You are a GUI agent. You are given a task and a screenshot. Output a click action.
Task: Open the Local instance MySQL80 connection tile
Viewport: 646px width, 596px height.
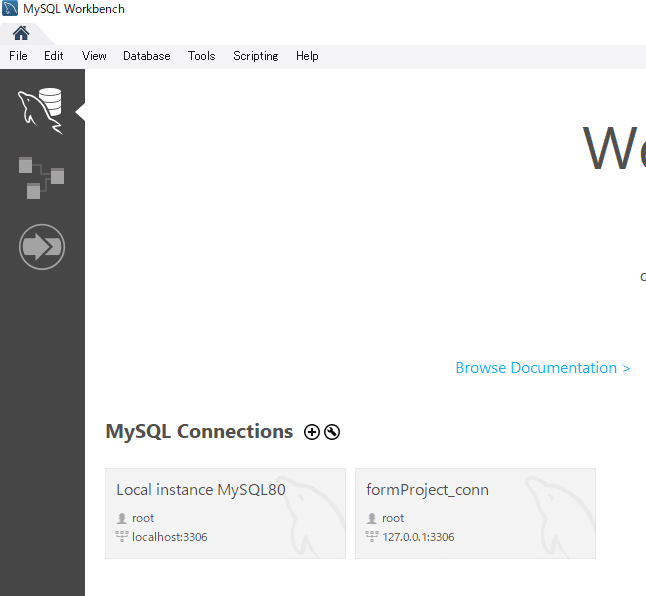point(225,513)
